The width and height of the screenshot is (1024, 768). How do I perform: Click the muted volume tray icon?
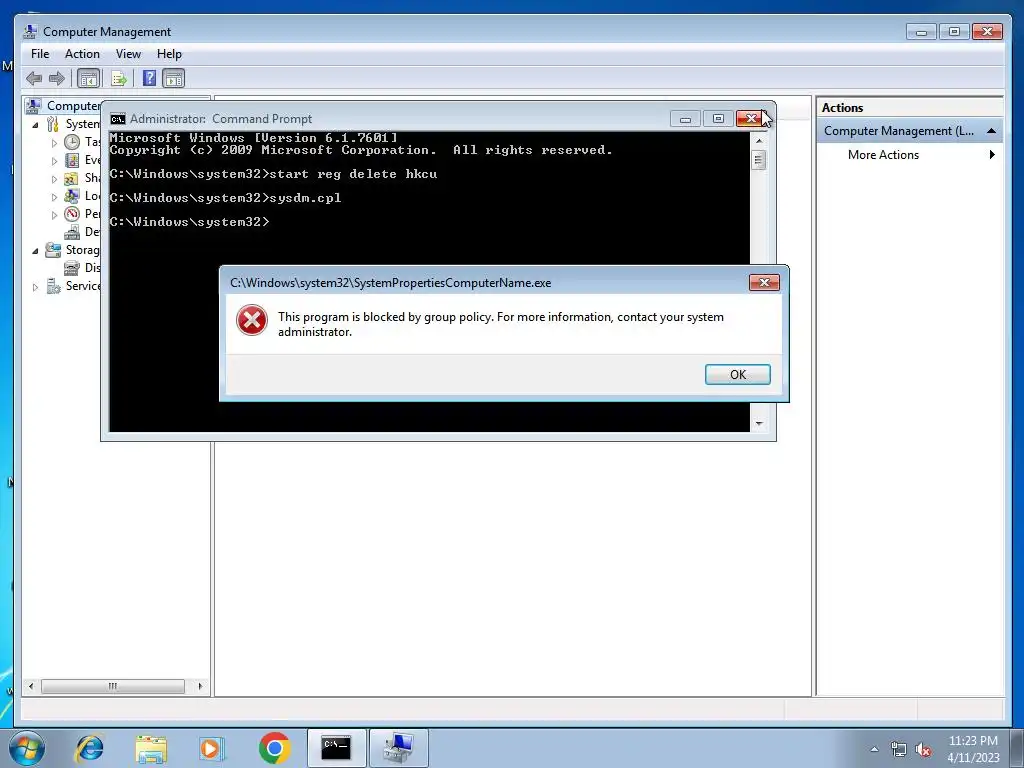click(923, 750)
